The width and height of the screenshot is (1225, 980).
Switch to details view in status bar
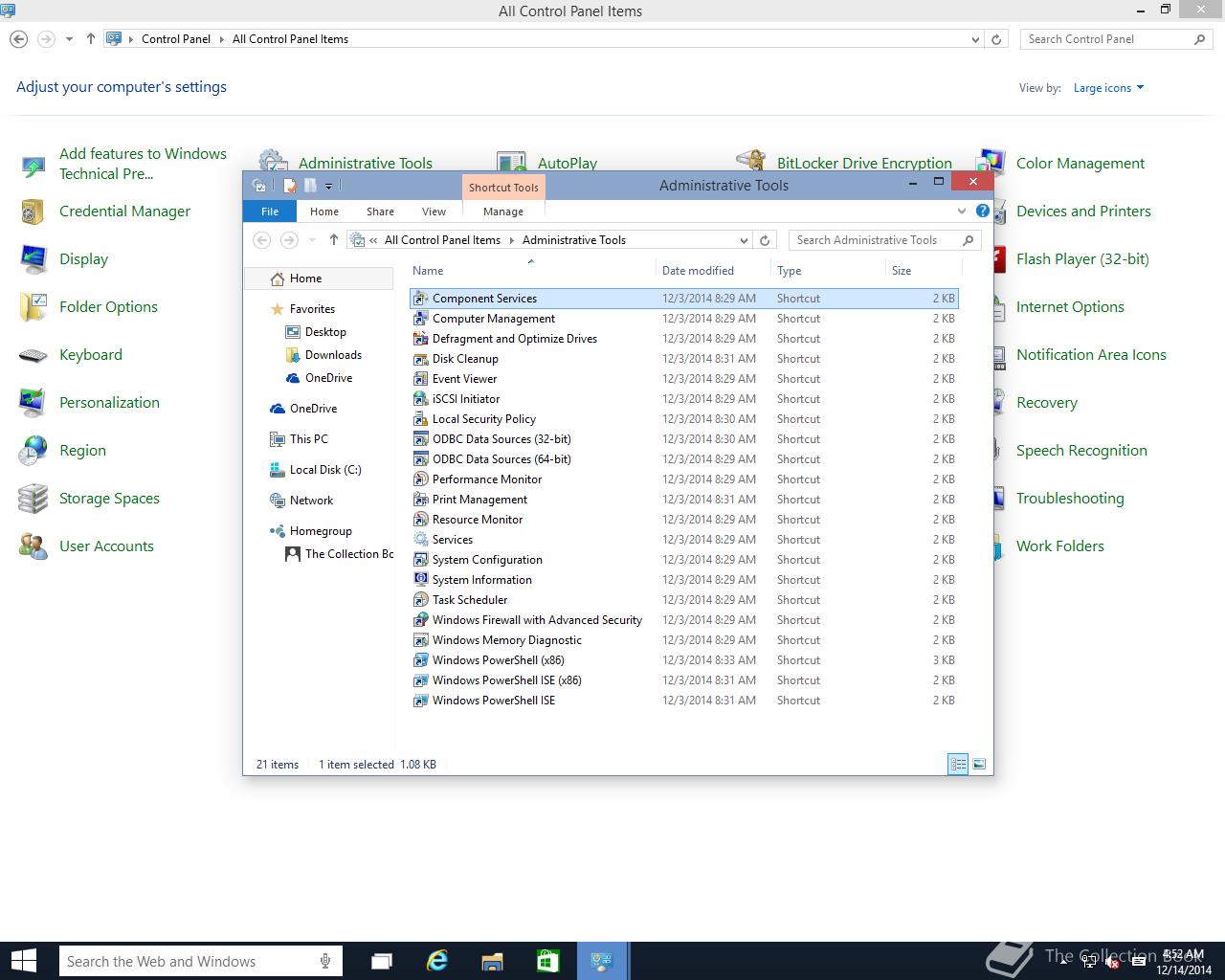tap(958, 764)
